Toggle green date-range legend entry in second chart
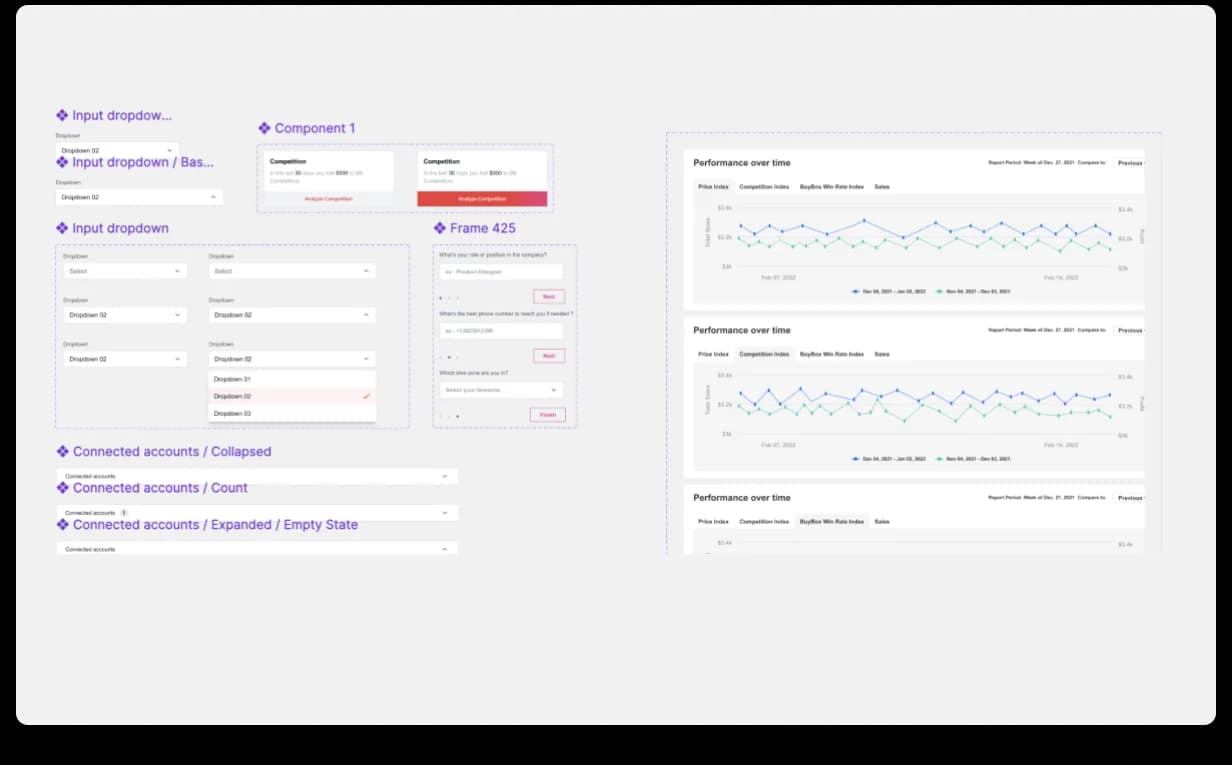The image size is (1232, 765). (972, 459)
